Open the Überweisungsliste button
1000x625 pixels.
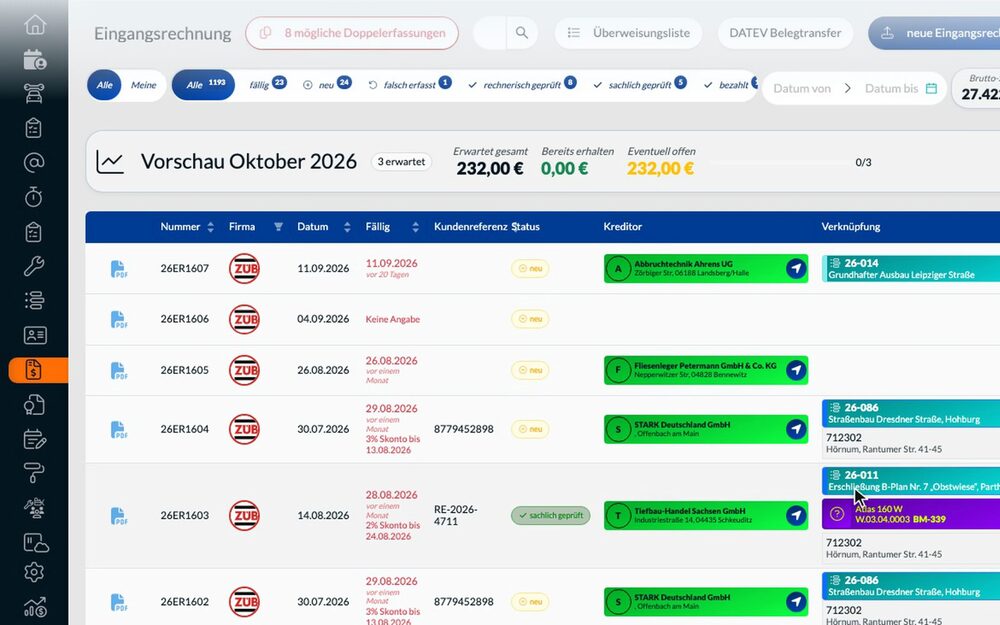point(628,33)
